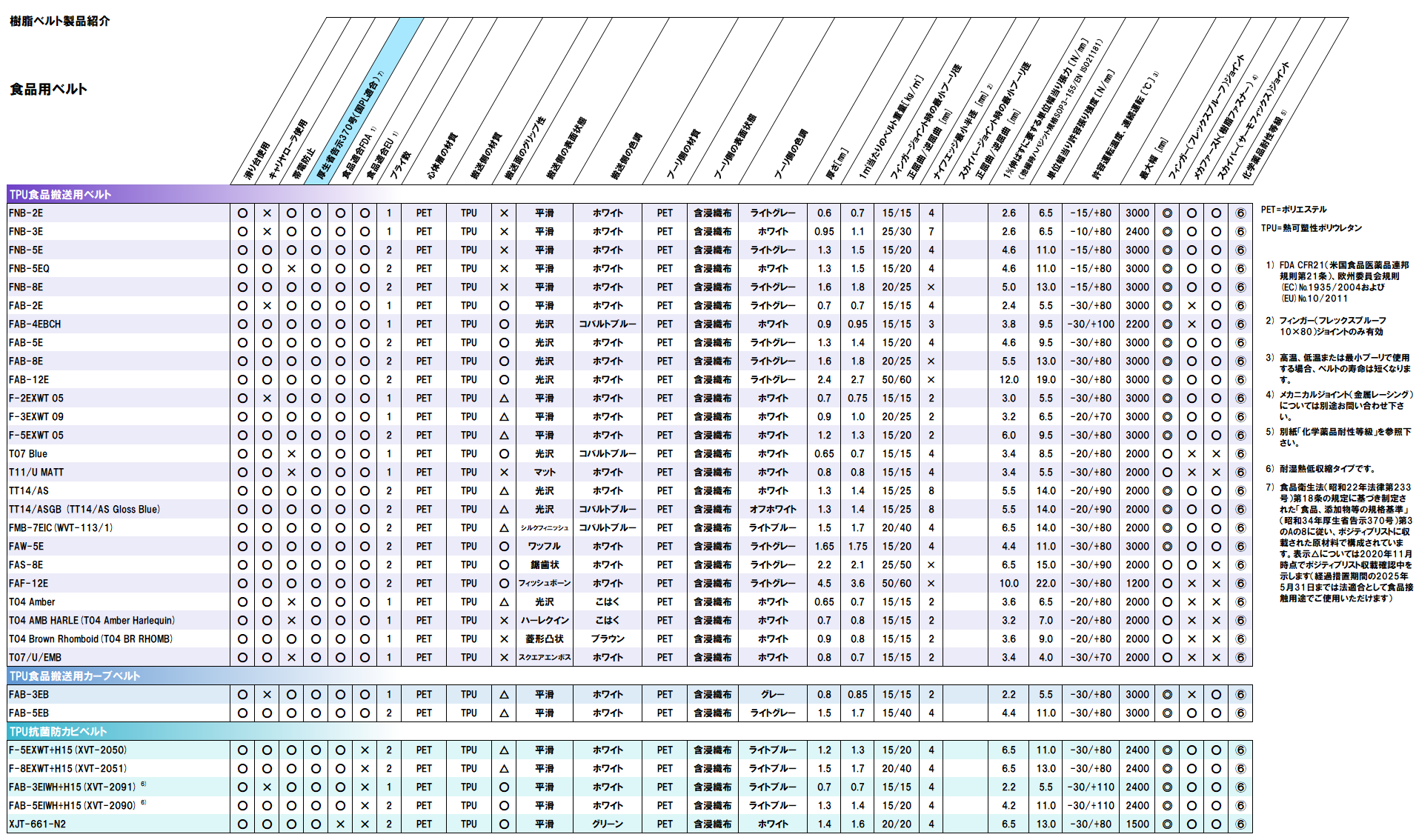1416x840 pixels.
Task: Click the T07/U/EMB product name
Action: pos(36,658)
